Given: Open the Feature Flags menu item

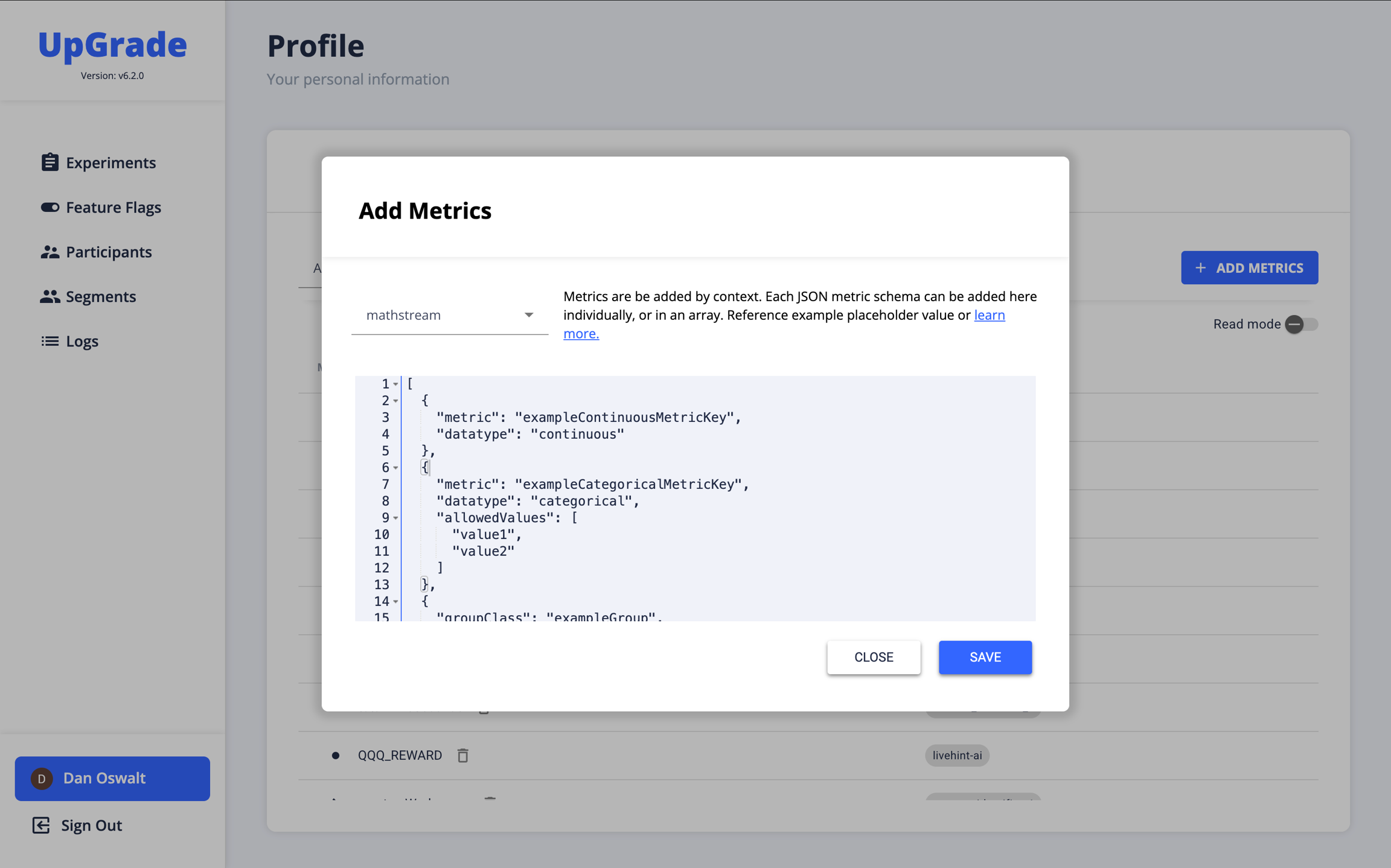Looking at the screenshot, I should pos(114,207).
